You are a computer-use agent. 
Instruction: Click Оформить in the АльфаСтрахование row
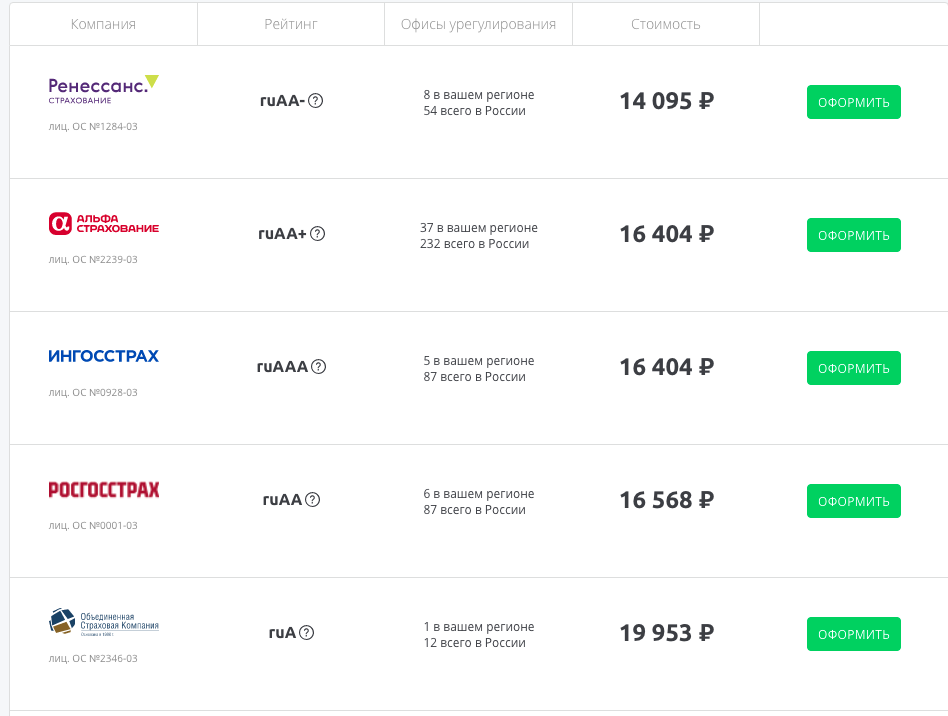(x=854, y=235)
